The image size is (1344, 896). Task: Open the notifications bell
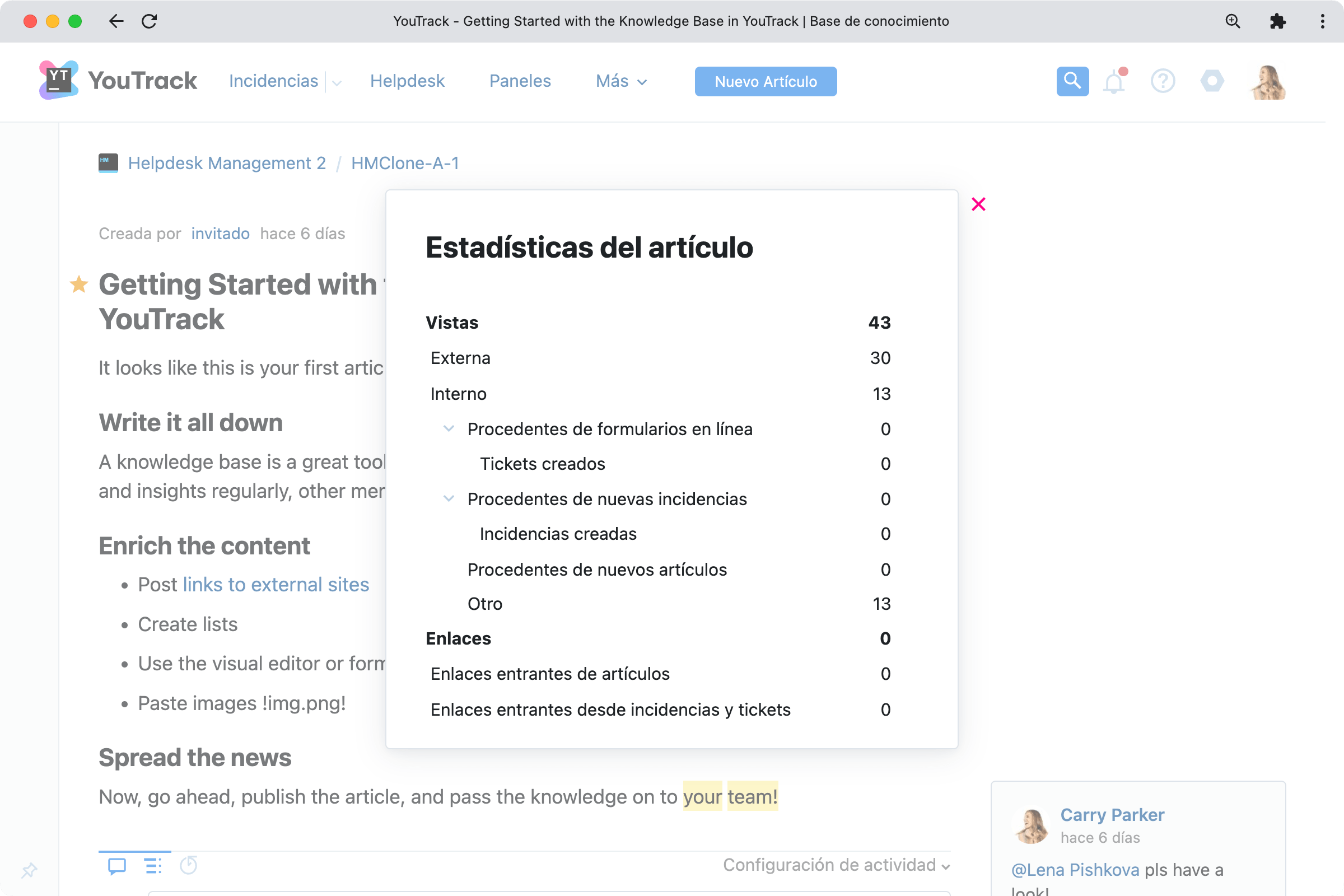tap(1114, 82)
